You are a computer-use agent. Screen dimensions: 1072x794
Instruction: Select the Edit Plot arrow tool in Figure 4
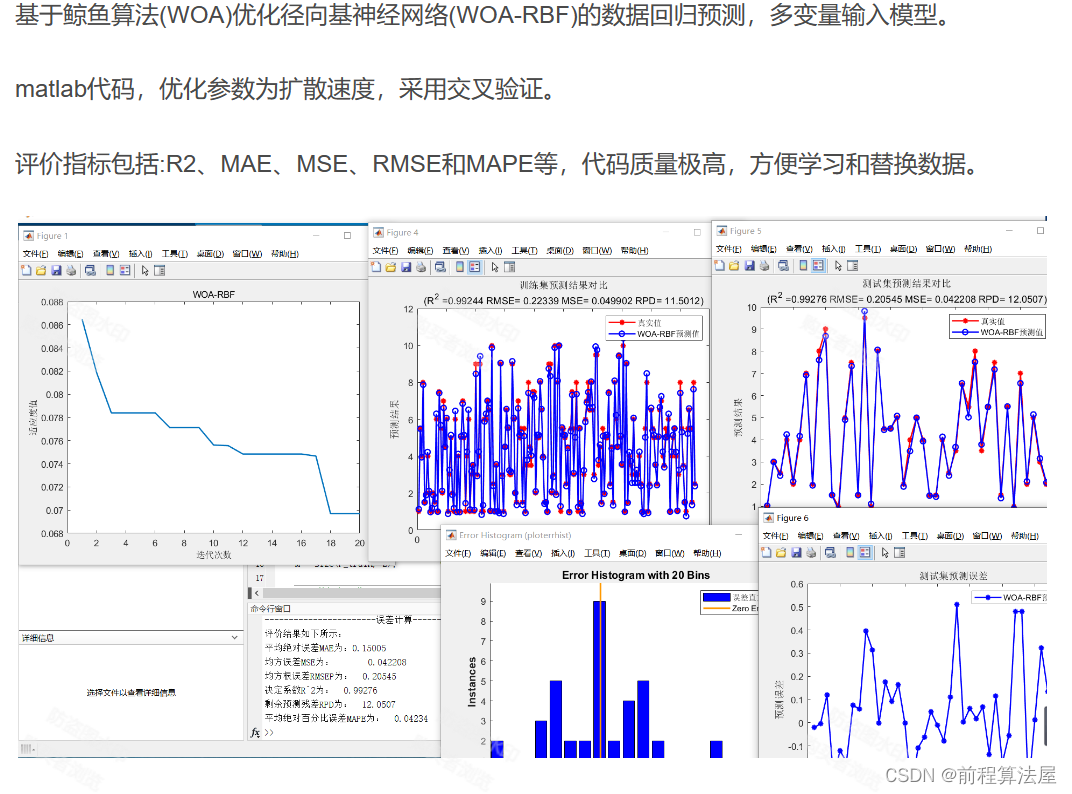click(x=494, y=268)
